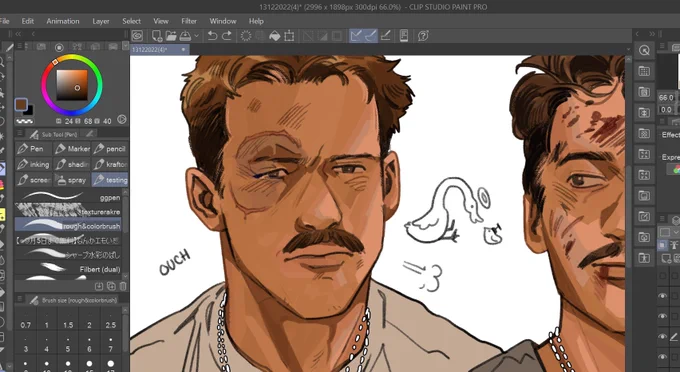Select the pencil sub tool group

click(x=110, y=149)
